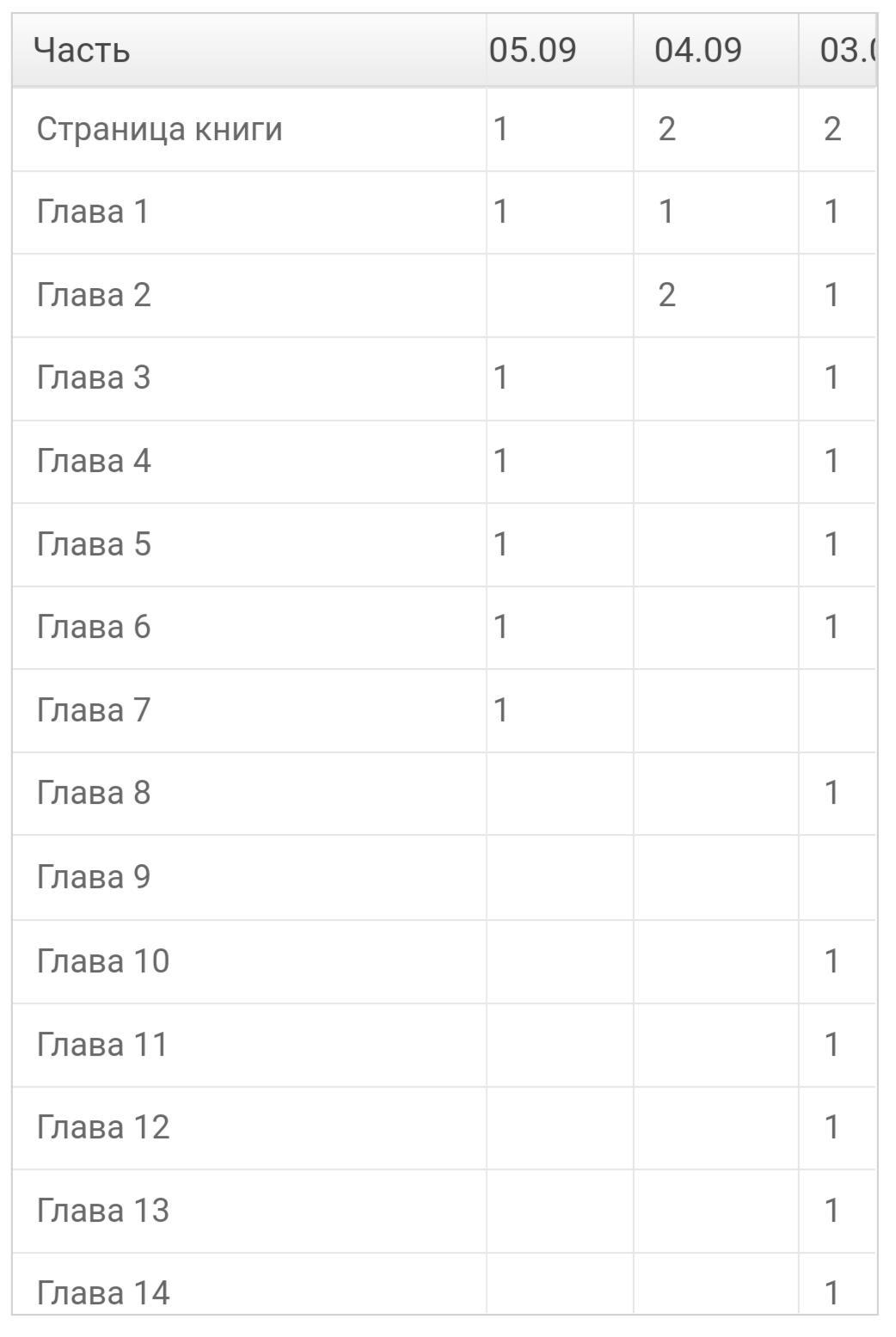Click the 05.09 value for Страница книги

coord(500,129)
